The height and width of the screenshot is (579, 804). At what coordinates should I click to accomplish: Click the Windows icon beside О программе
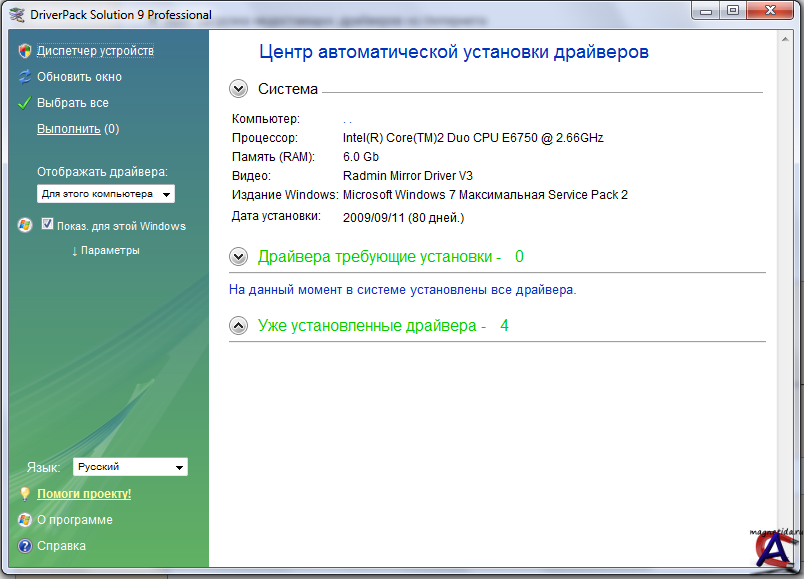point(25,520)
